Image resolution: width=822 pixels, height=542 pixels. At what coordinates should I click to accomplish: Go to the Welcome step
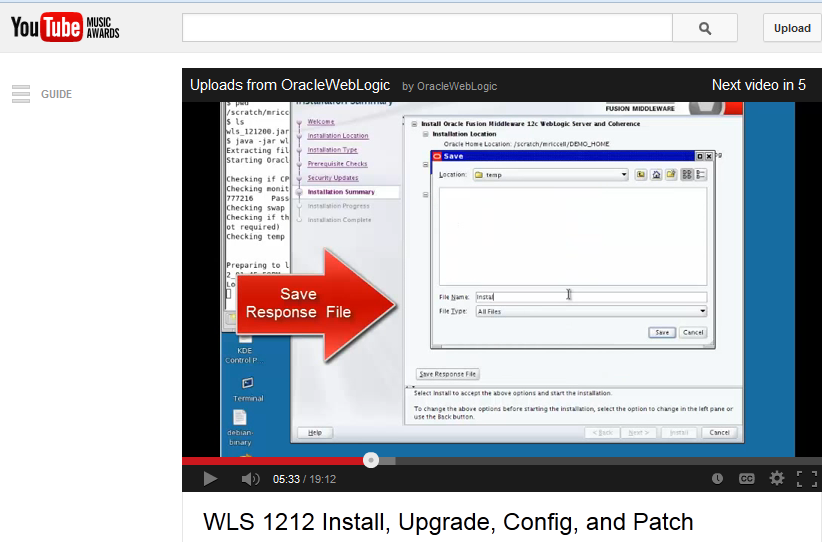click(321, 122)
